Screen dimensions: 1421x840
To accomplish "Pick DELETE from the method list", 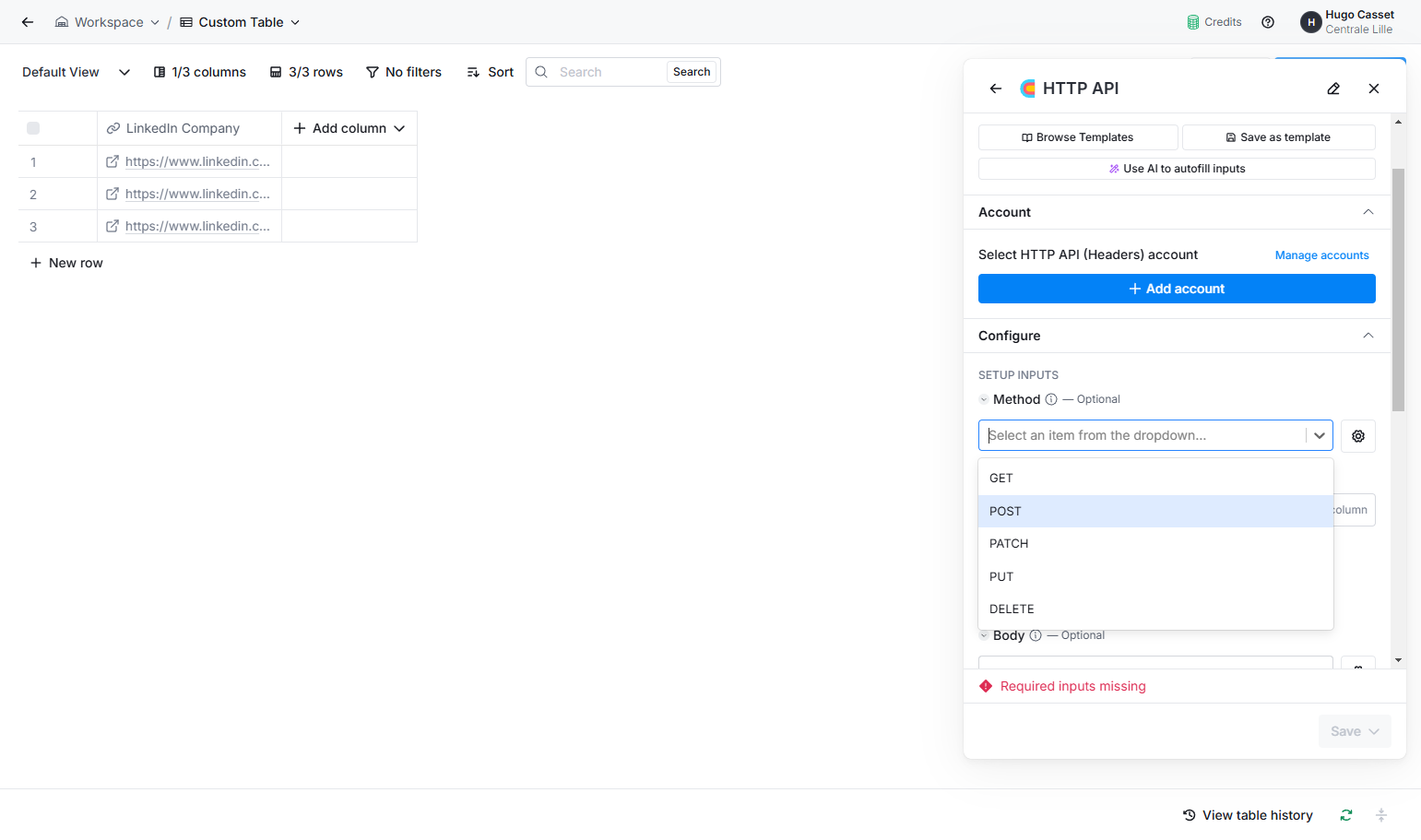I will pyautogui.click(x=1155, y=609).
